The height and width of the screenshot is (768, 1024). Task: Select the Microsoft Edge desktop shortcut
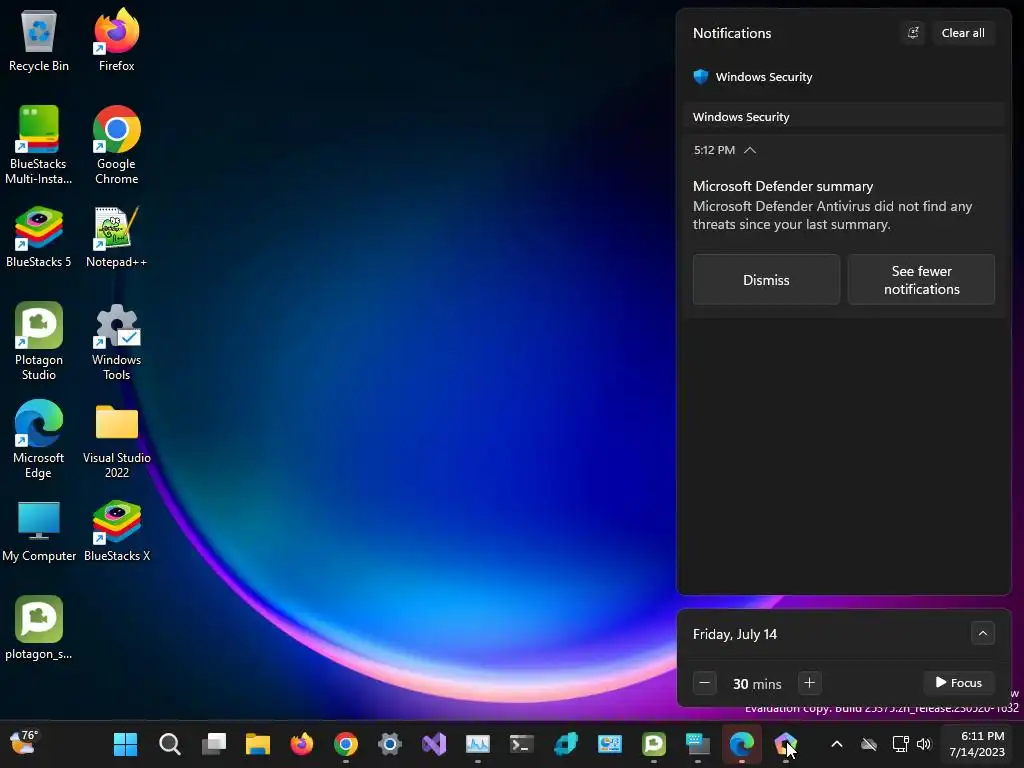[39, 439]
